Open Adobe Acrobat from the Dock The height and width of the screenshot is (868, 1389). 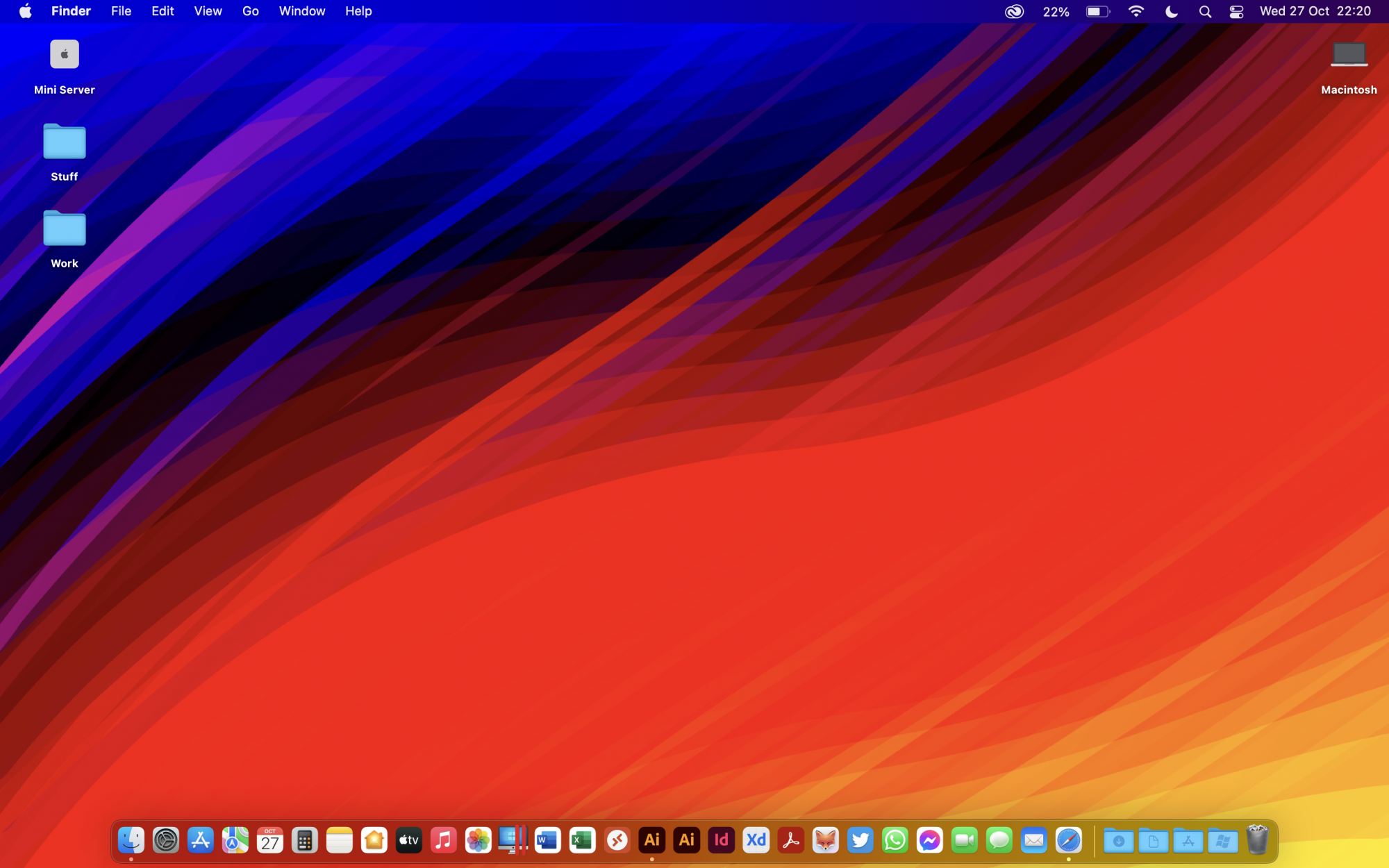point(790,841)
